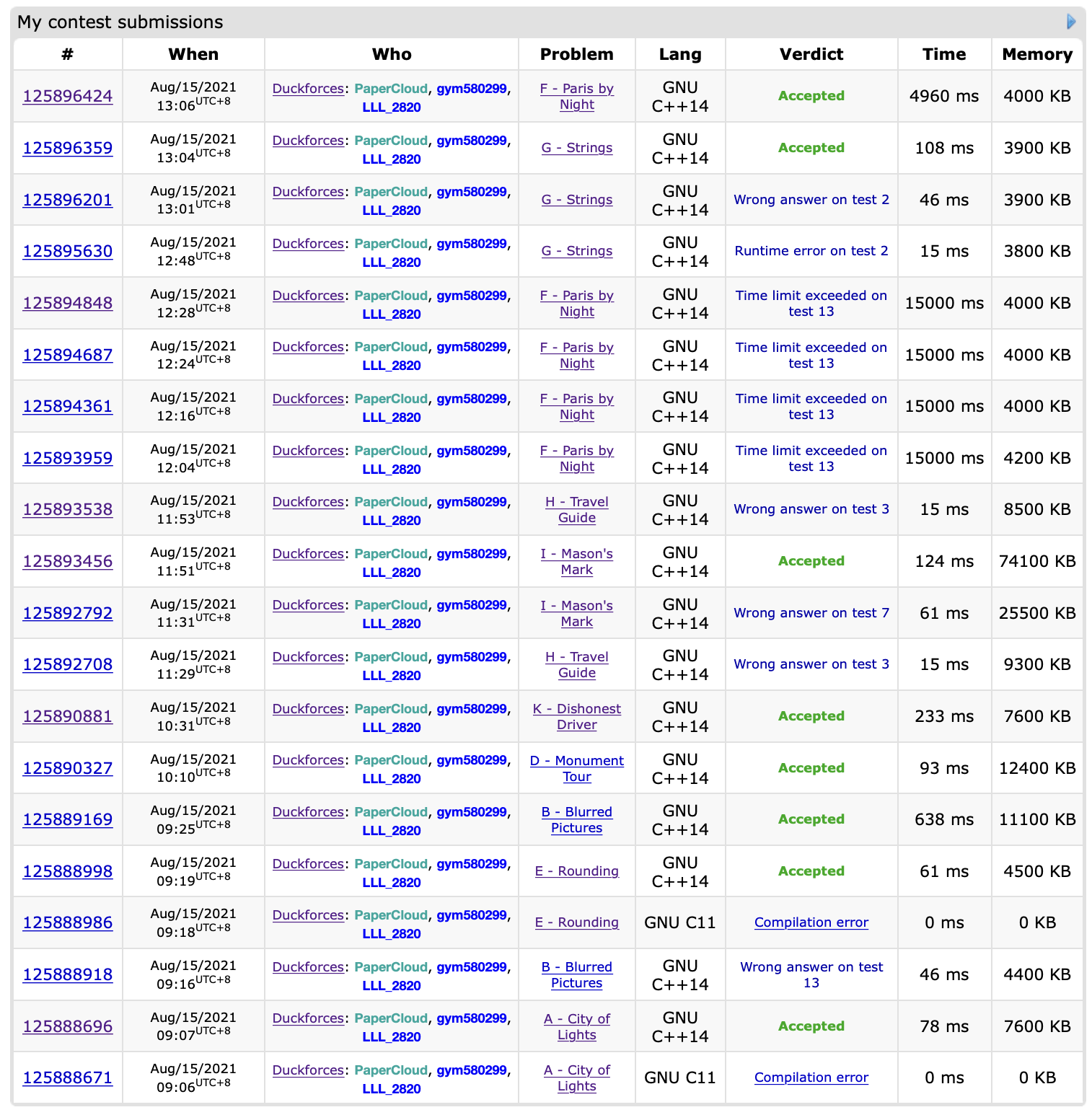The height and width of the screenshot is (1115, 1092).
Task: Open submission 125888671
Action: [68, 1077]
